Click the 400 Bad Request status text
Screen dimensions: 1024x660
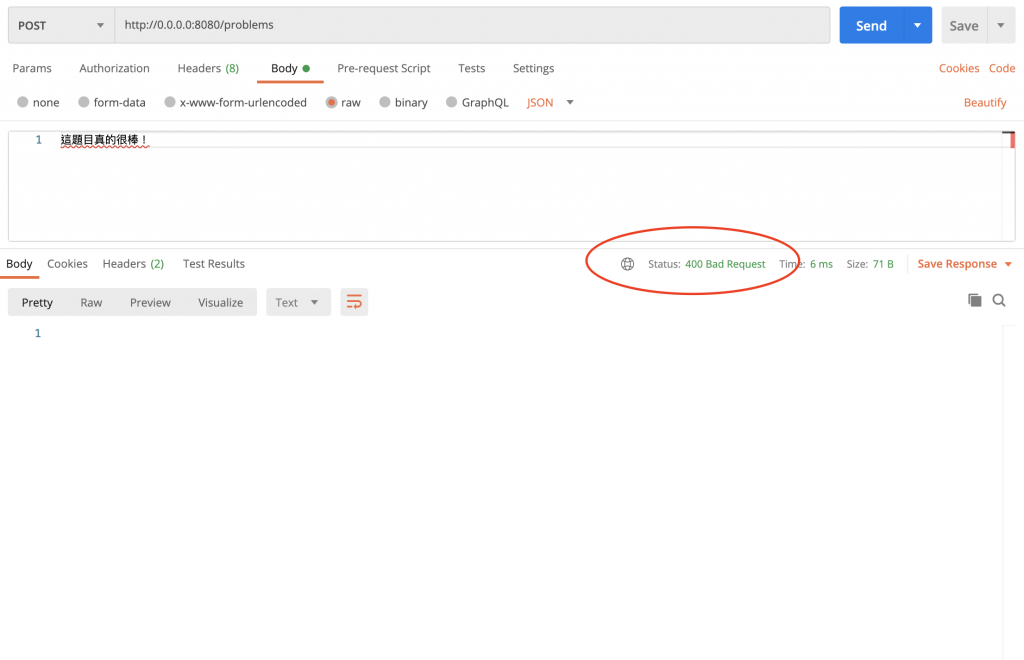[725, 264]
